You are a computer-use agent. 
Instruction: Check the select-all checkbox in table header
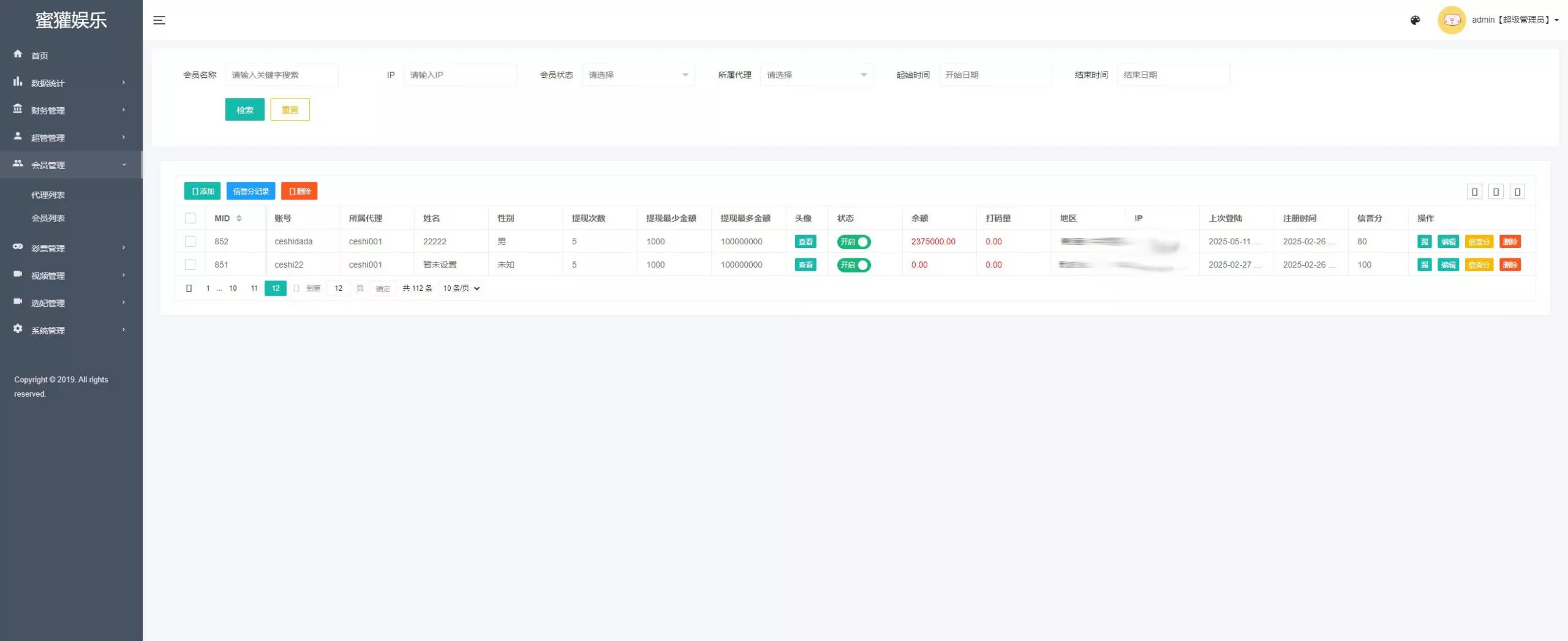[x=190, y=219]
